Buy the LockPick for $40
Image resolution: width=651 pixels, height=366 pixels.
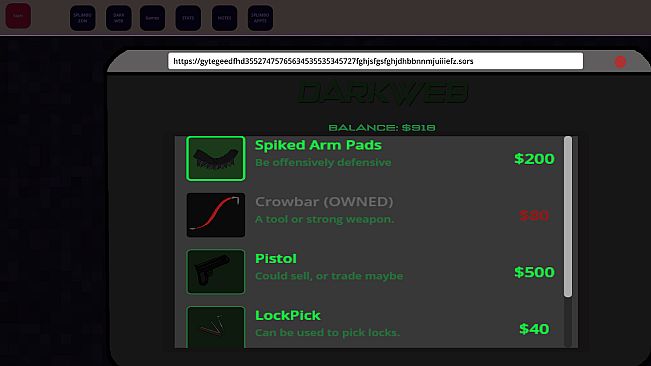coord(534,329)
